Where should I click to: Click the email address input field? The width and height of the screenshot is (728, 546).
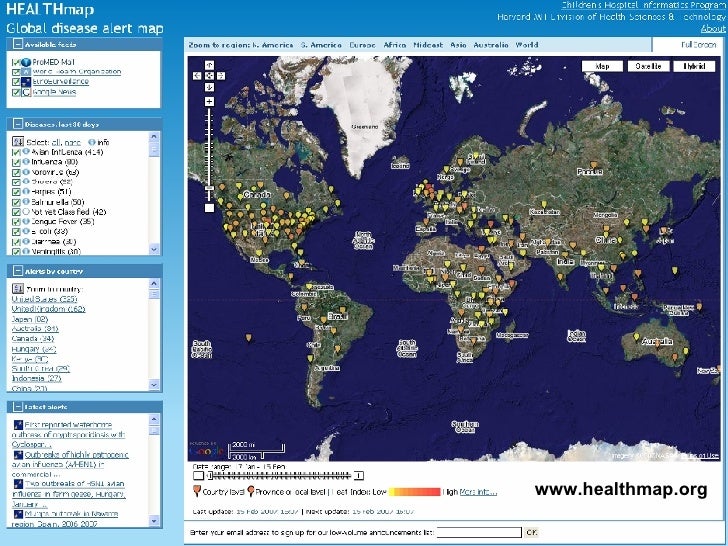(479, 533)
